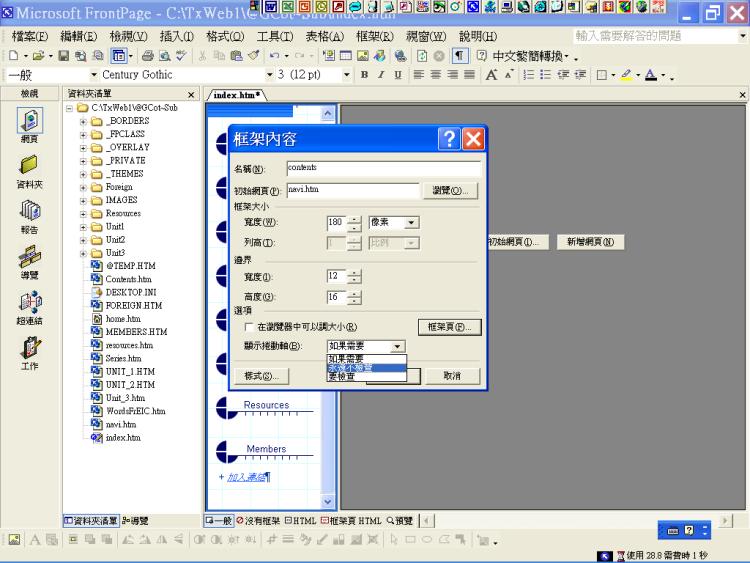Click the Bold formatting button
The height and width of the screenshot is (563, 750).
365,75
